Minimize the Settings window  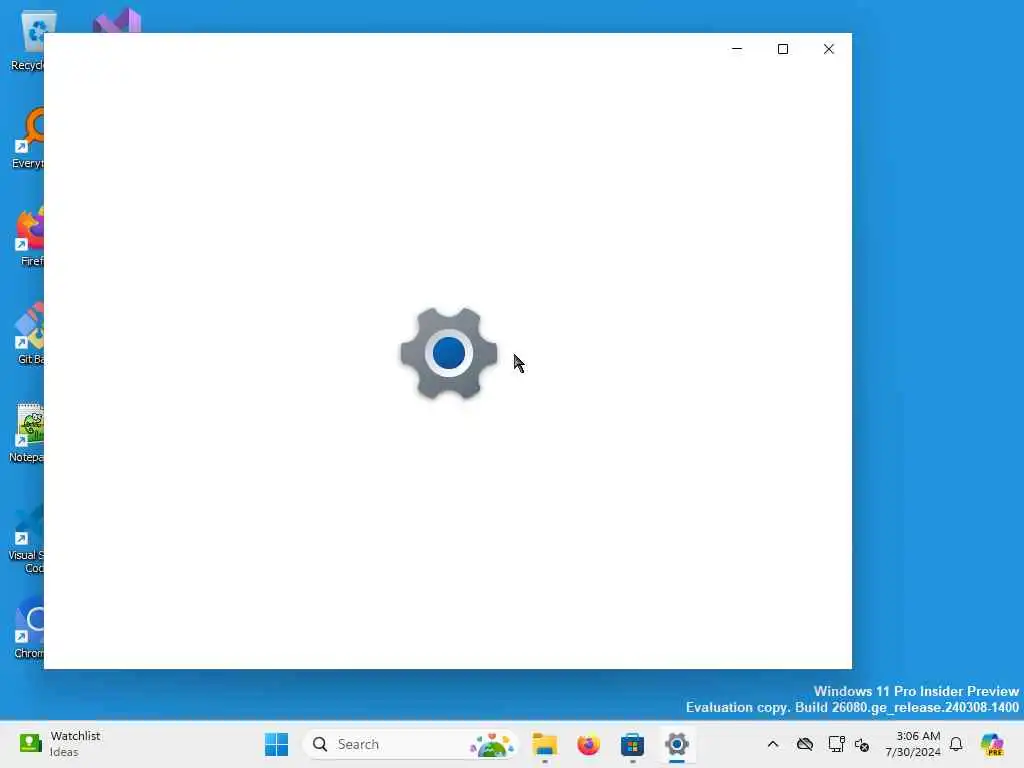point(737,49)
